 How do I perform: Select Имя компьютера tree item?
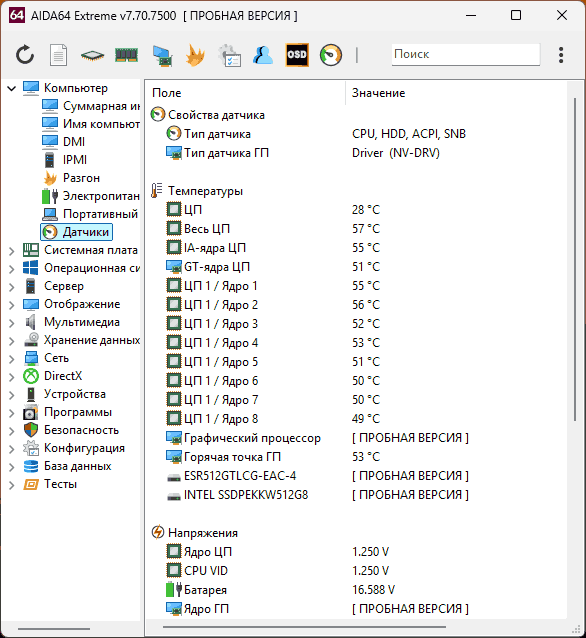click(90, 124)
